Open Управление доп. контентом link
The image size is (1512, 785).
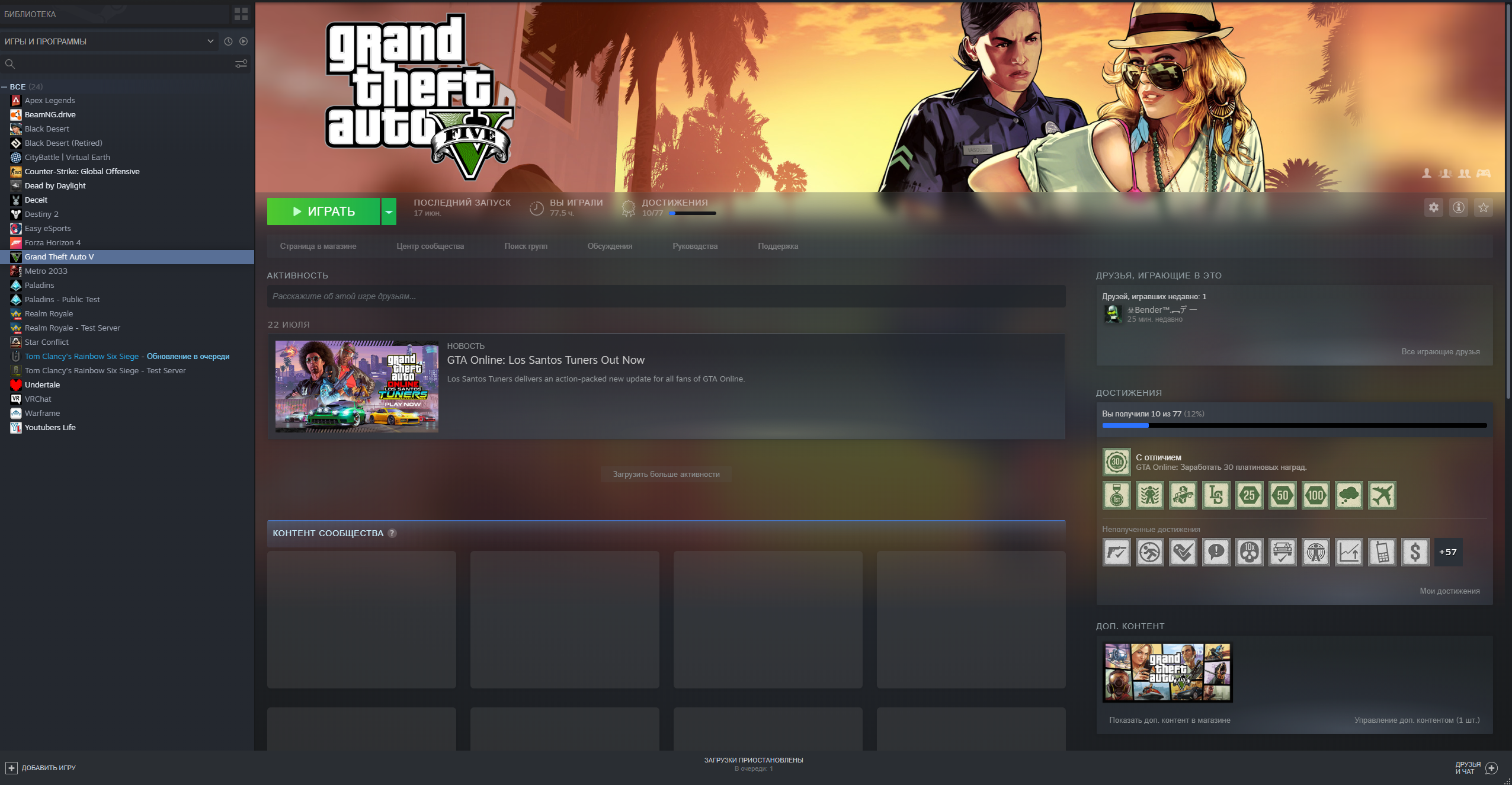[x=1417, y=720]
